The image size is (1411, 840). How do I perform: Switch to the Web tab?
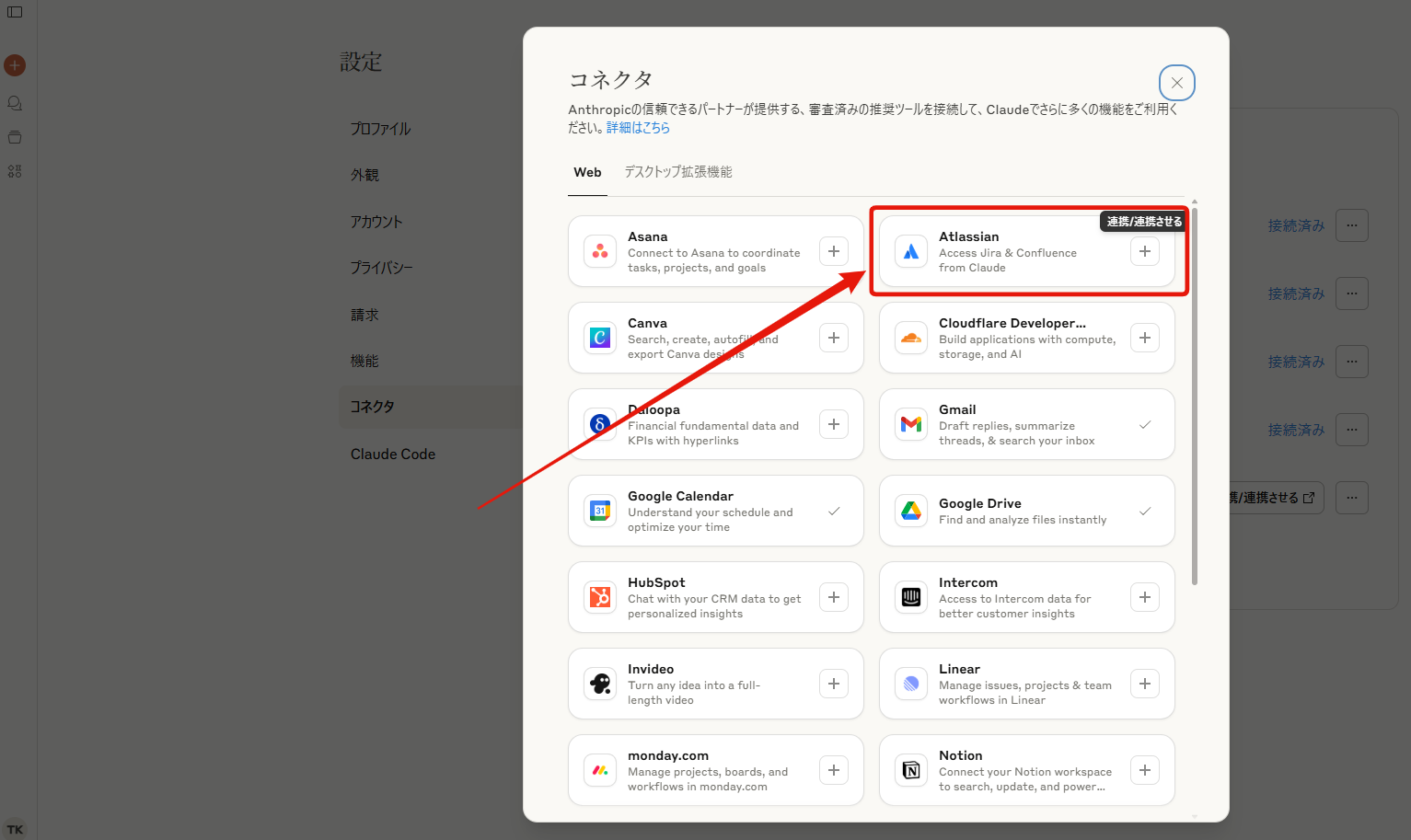pyautogui.click(x=587, y=172)
